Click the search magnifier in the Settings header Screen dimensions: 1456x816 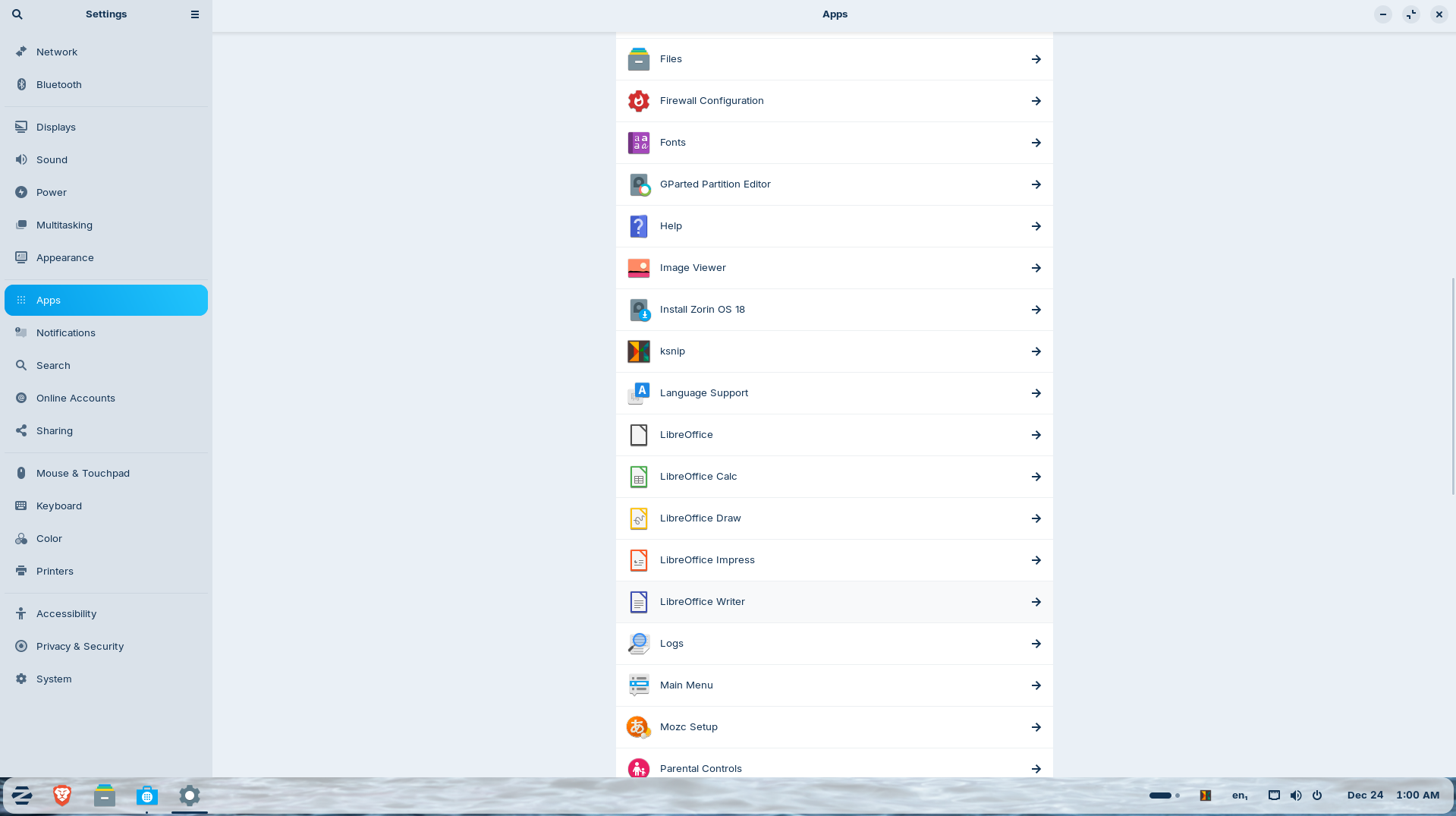17,14
